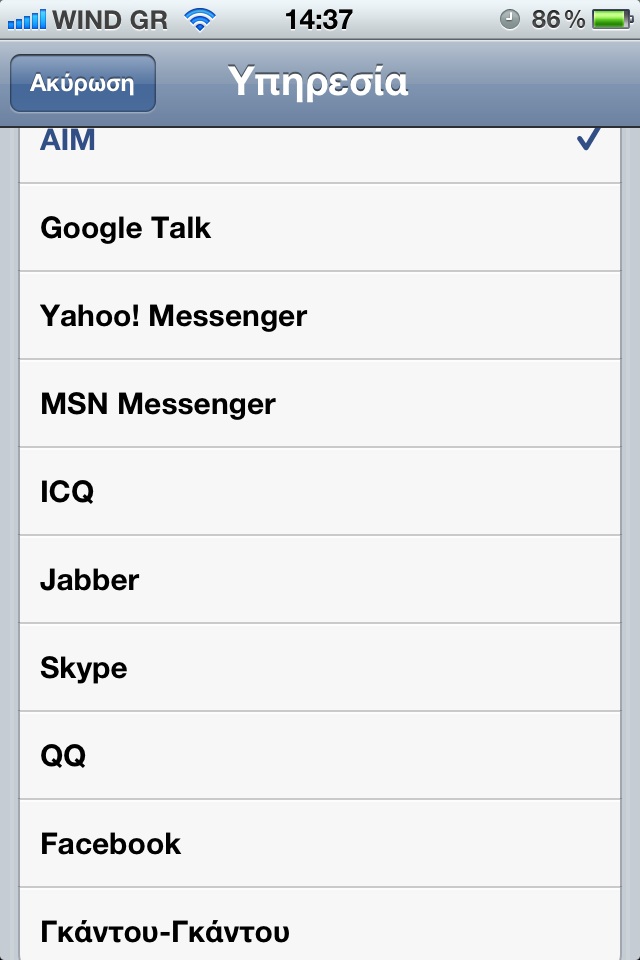Tap the 14:37 clock in status bar
This screenshot has height=960, width=640.
click(x=318, y=20)
